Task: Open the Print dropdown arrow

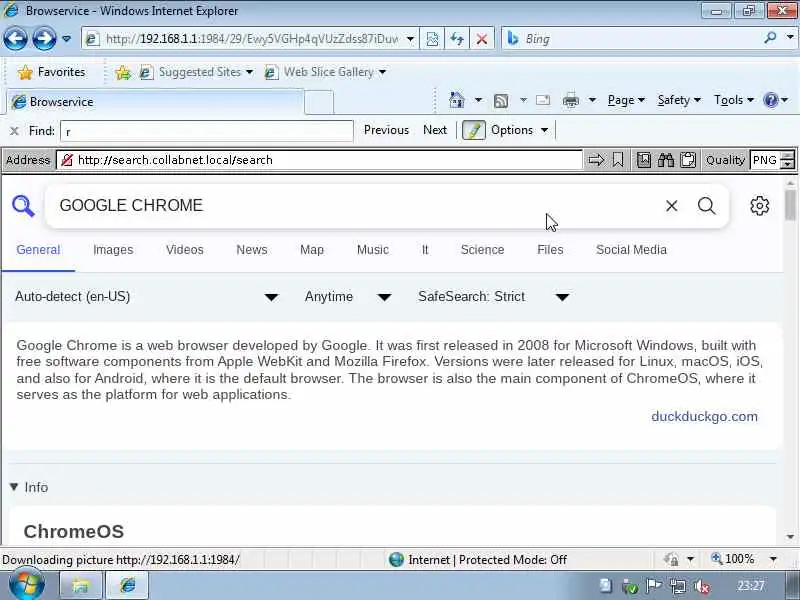Action: pos(592,100)
